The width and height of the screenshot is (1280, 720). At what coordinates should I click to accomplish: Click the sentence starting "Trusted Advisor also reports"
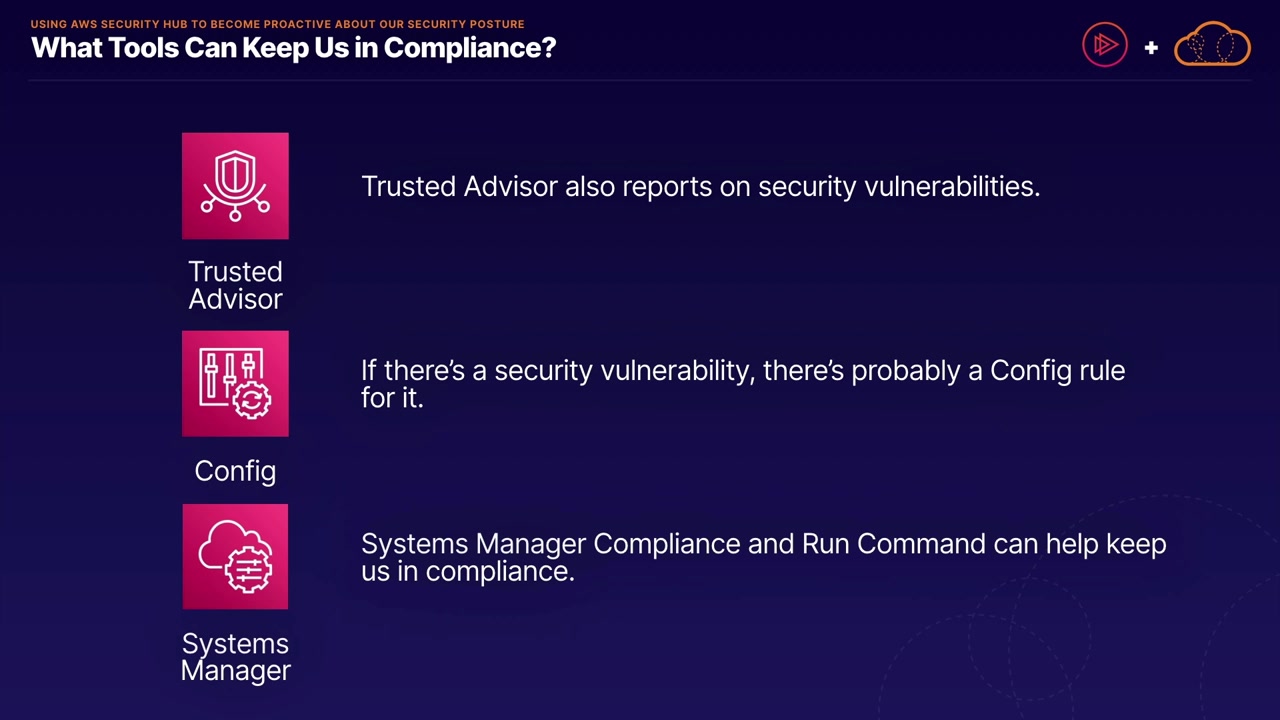point(700,187)
